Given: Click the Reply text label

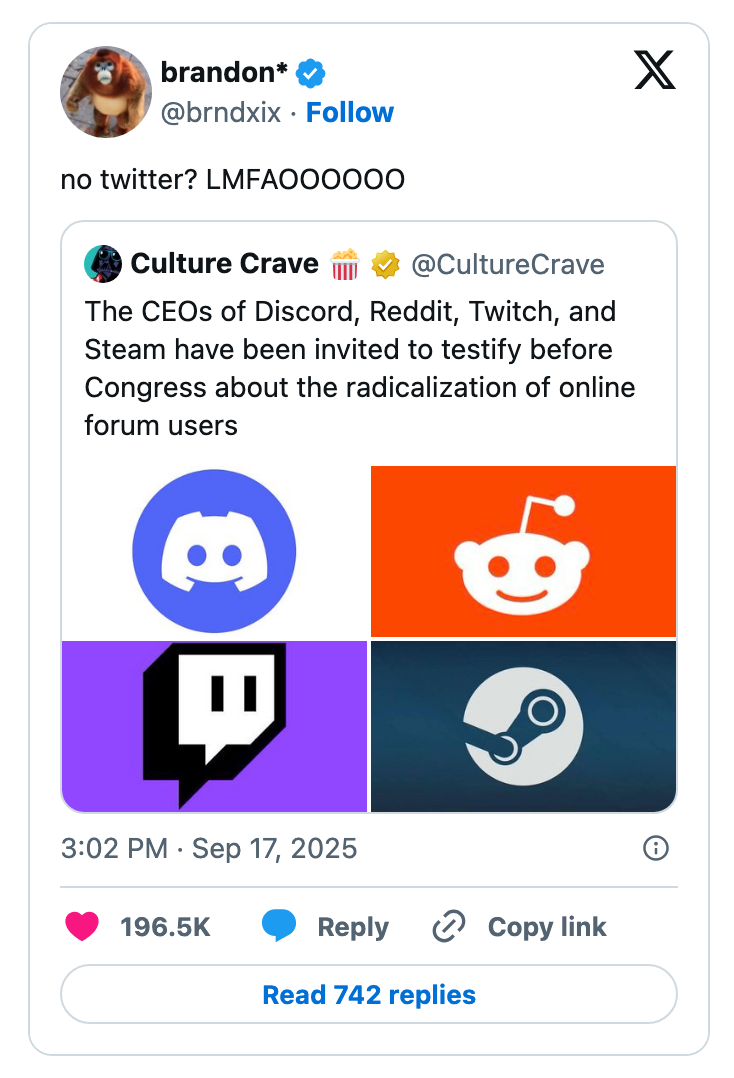Looking at the screenshot, I should pyautogui.click(x=353, y=927).
